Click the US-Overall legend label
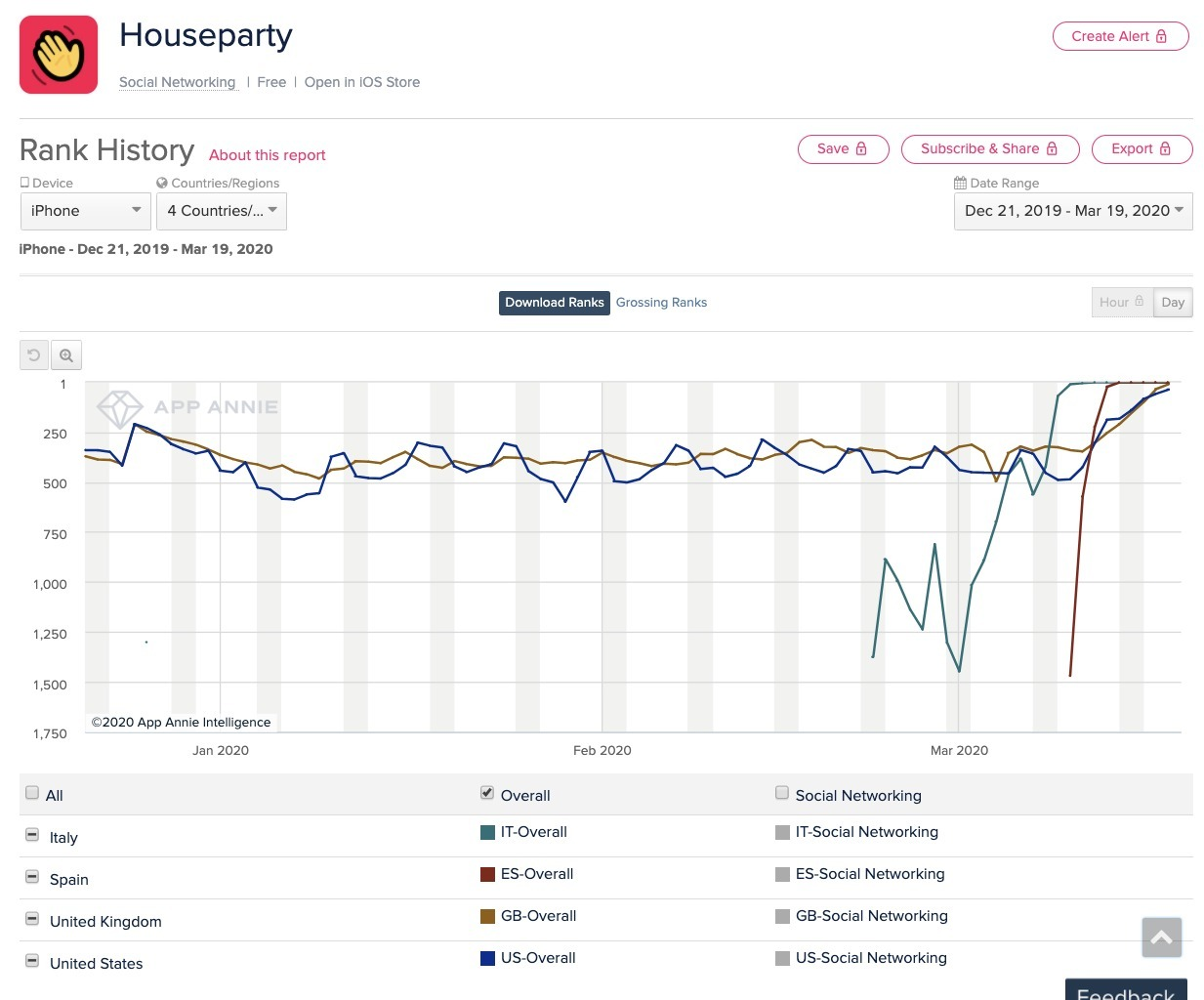The width and height of the screenshot is (1204, 1000). tap(538, 958)
